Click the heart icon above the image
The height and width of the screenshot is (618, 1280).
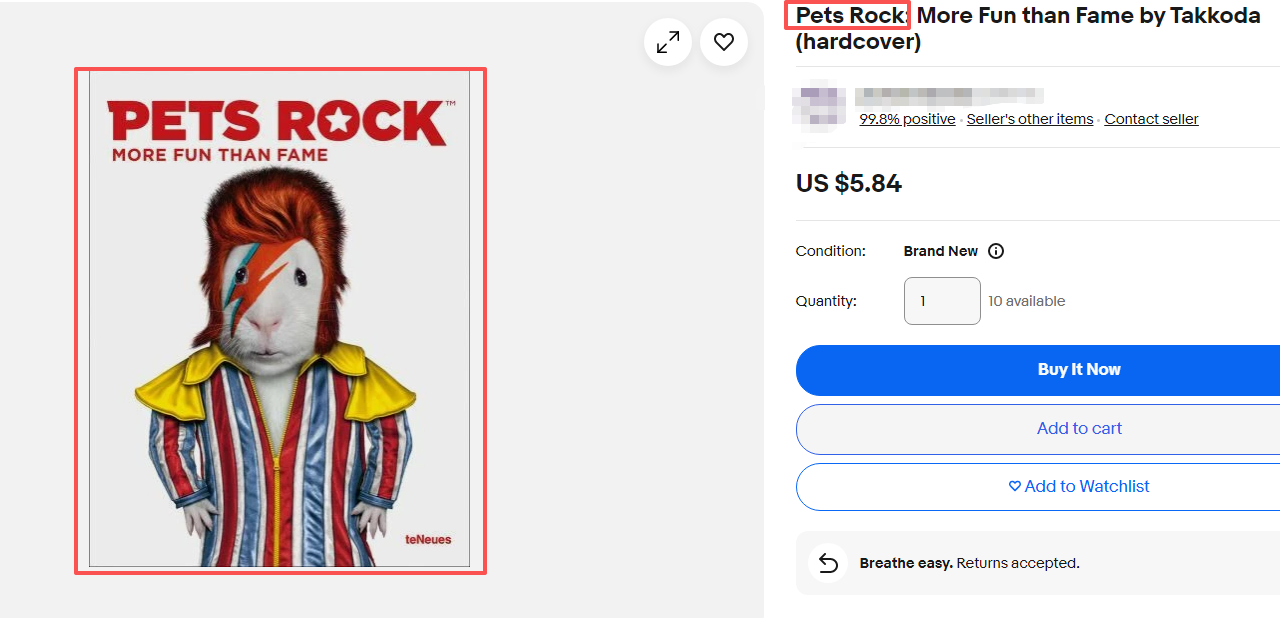click(724, 42)
